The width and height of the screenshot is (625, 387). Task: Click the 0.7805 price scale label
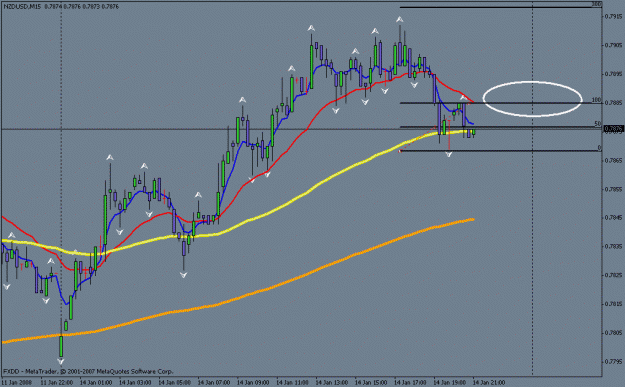(x=613, y=332)
